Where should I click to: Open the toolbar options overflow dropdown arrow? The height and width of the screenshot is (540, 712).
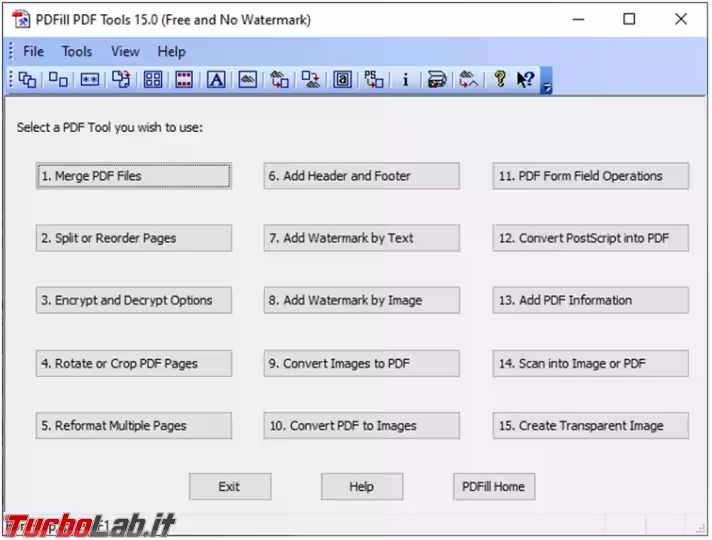point(547,81)
